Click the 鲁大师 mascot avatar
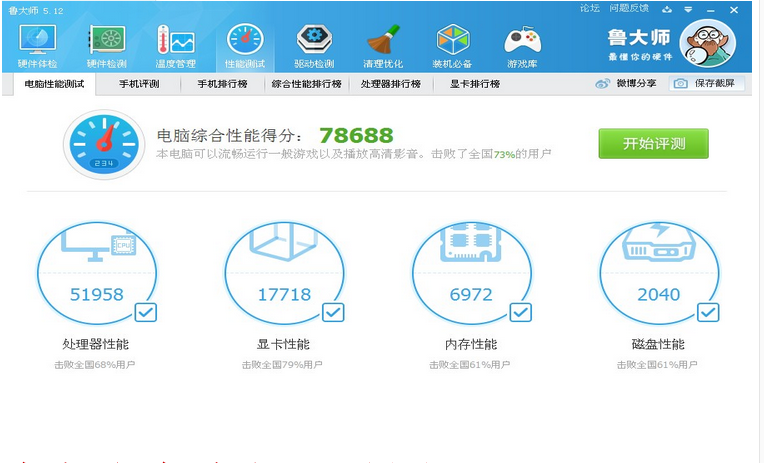This screenshot has height=463, width=764. coord(707,44)
